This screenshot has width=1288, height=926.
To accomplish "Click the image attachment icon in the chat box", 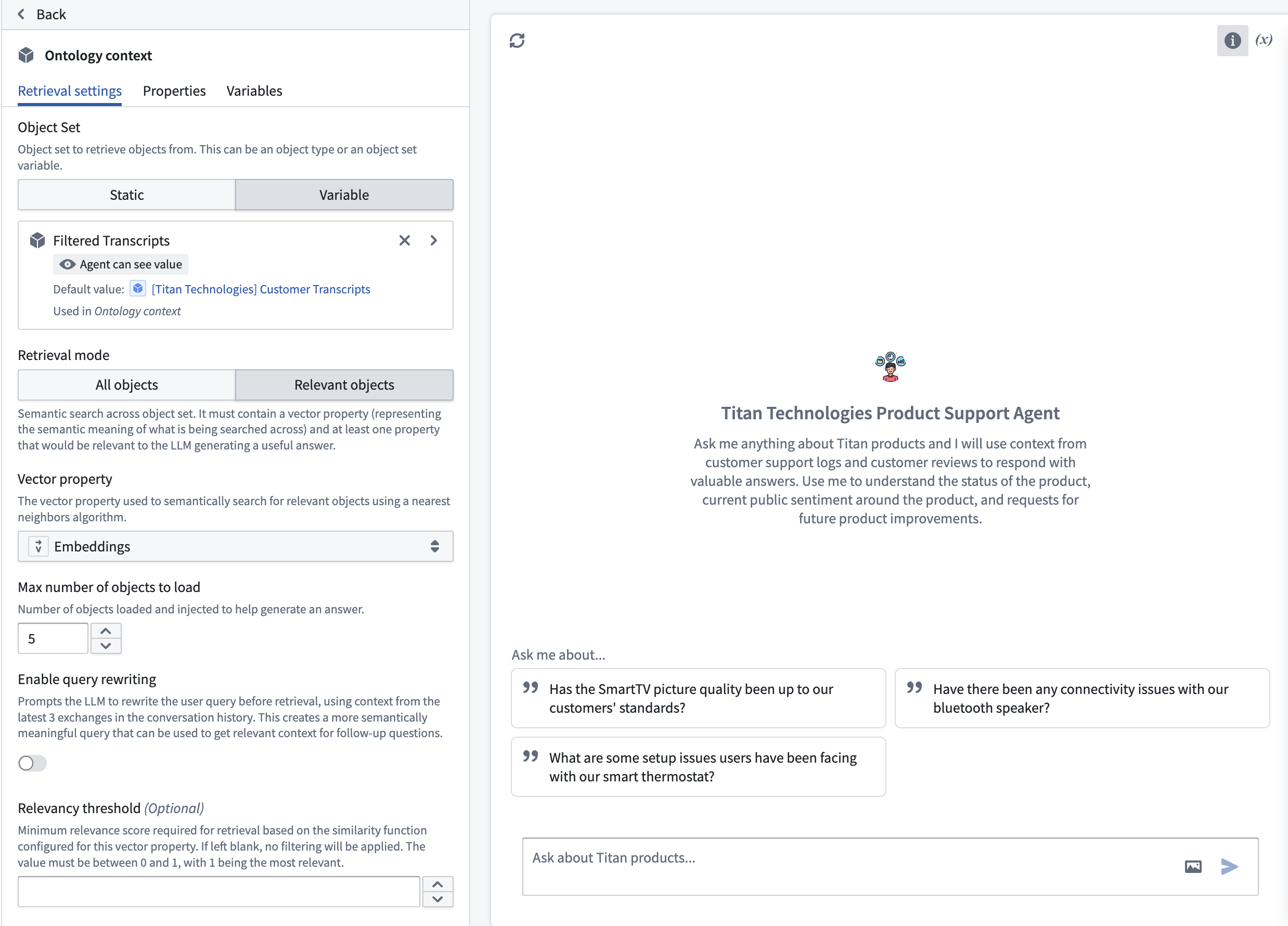I will [x=1193, y=866].
